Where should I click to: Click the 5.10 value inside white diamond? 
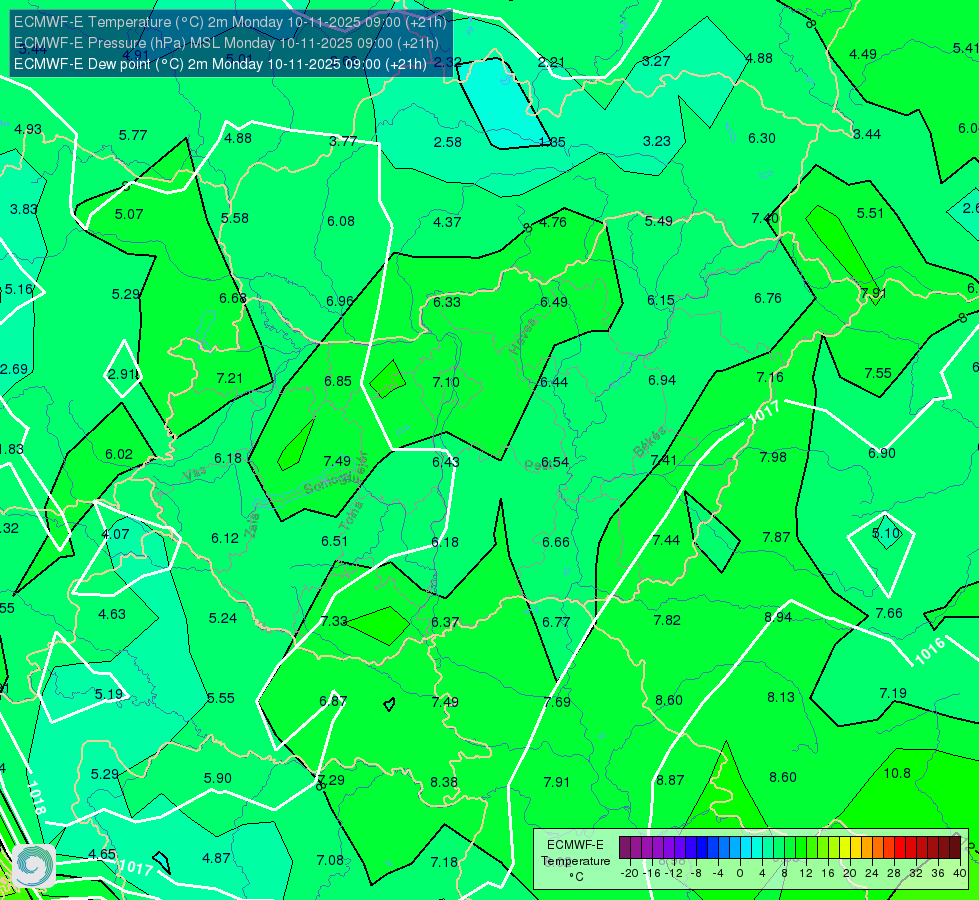point(886,533)
